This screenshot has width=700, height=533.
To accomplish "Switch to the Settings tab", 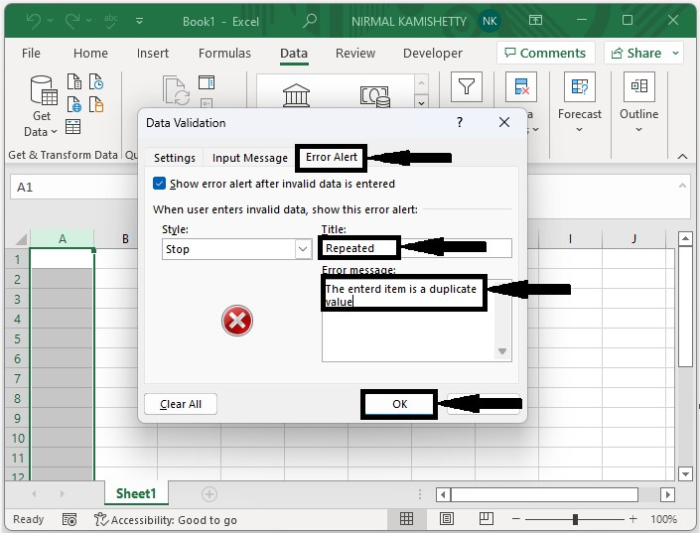I will [x=175, y=158].
